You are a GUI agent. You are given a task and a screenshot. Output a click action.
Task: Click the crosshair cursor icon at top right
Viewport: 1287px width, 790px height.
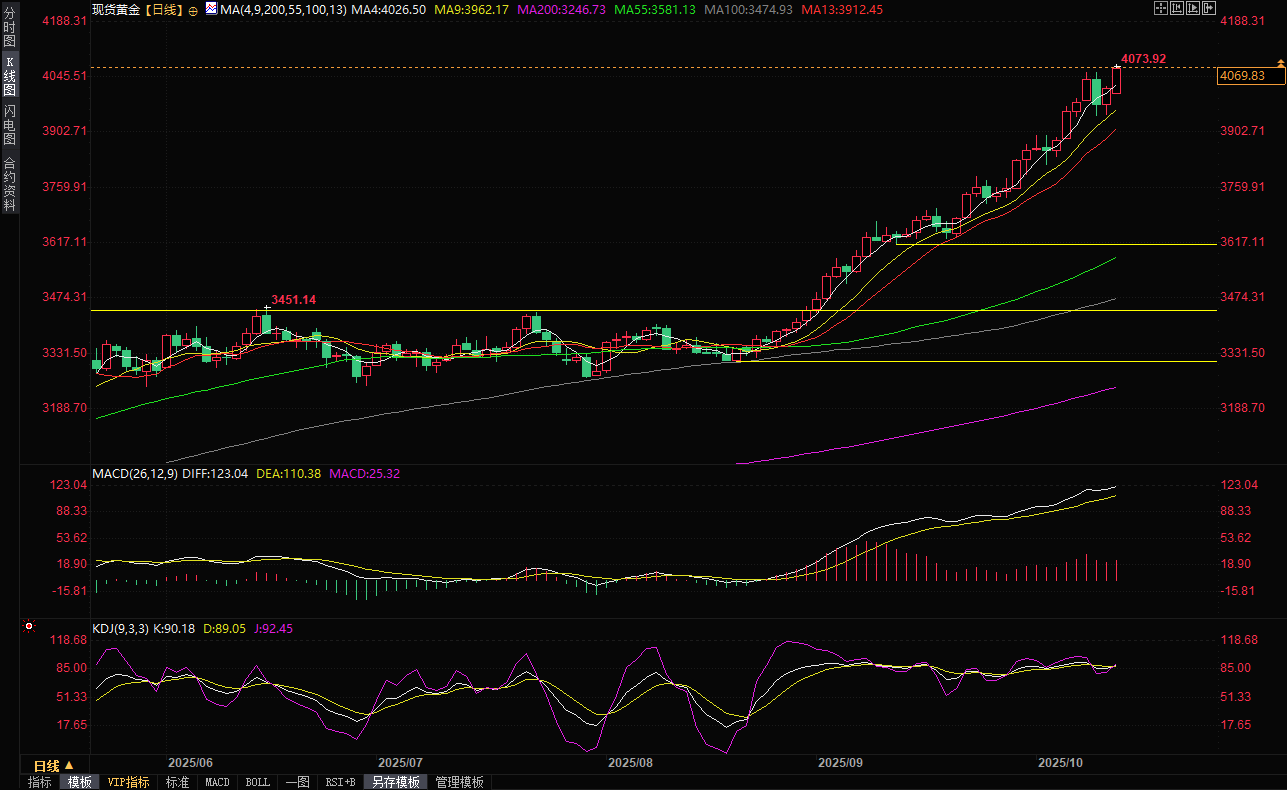1161,8
